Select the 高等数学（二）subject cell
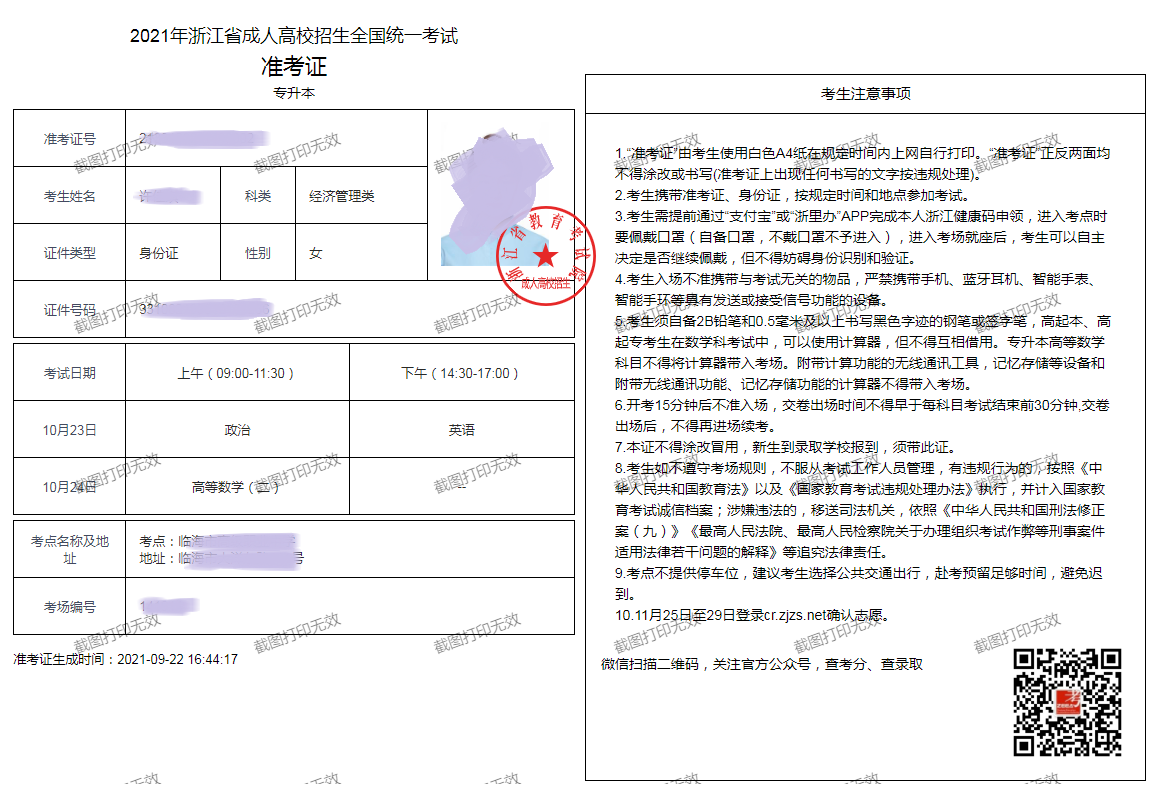 [234, 485]
